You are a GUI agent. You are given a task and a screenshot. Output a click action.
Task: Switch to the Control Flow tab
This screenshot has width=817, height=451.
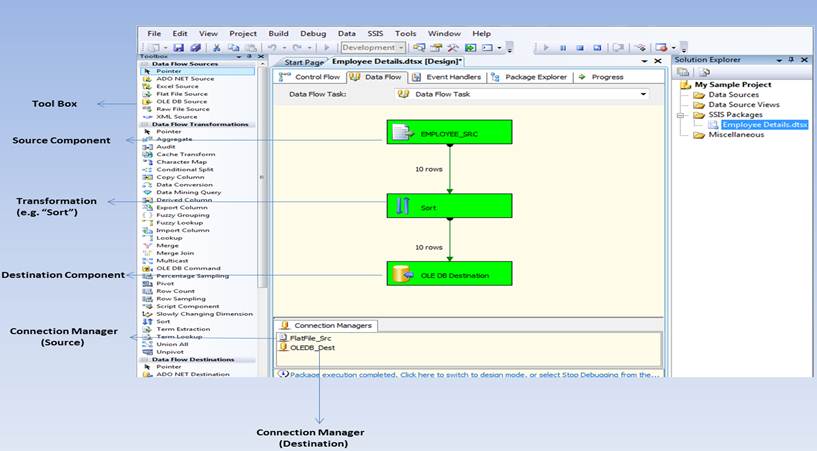310,77
